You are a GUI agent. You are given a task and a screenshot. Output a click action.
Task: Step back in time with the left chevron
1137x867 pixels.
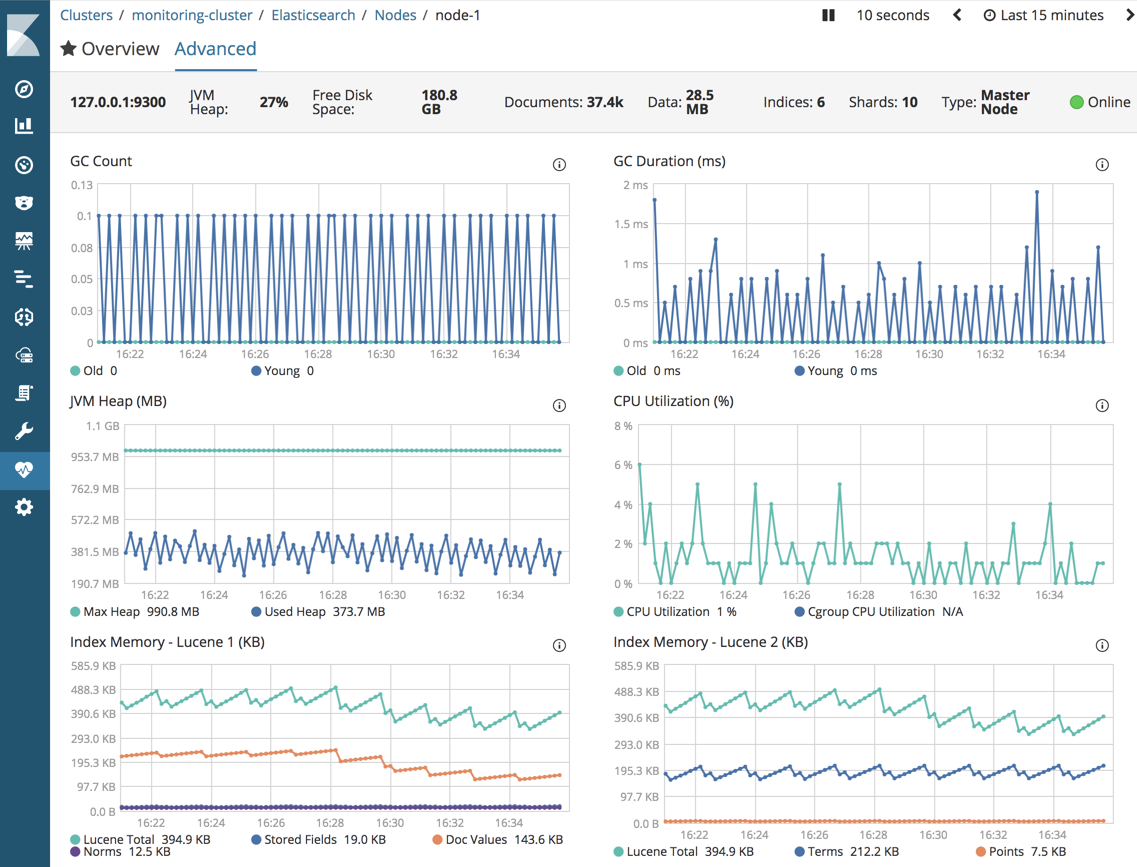tap(955, 15)
